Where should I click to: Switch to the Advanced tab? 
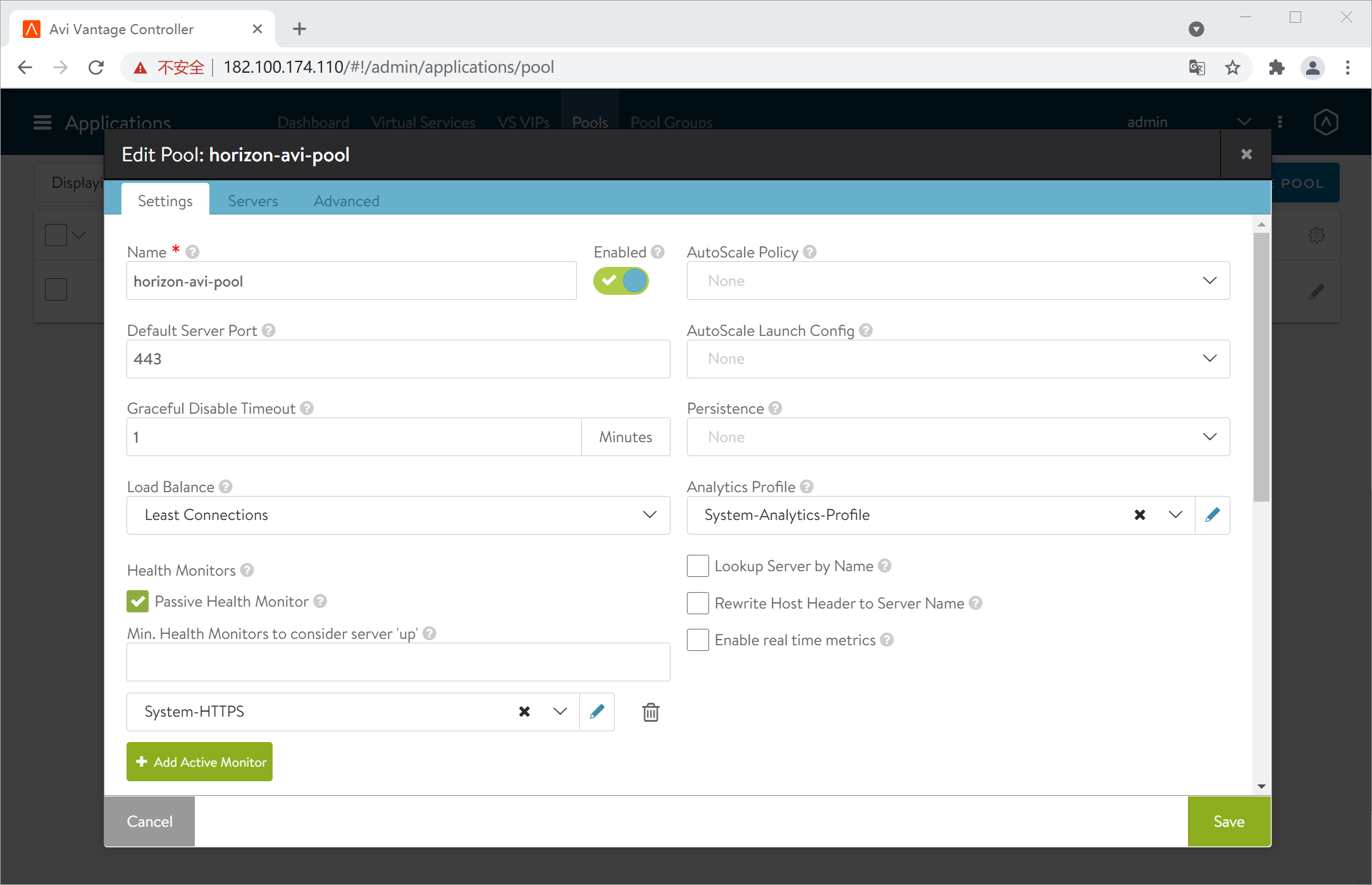coord(346,201)
